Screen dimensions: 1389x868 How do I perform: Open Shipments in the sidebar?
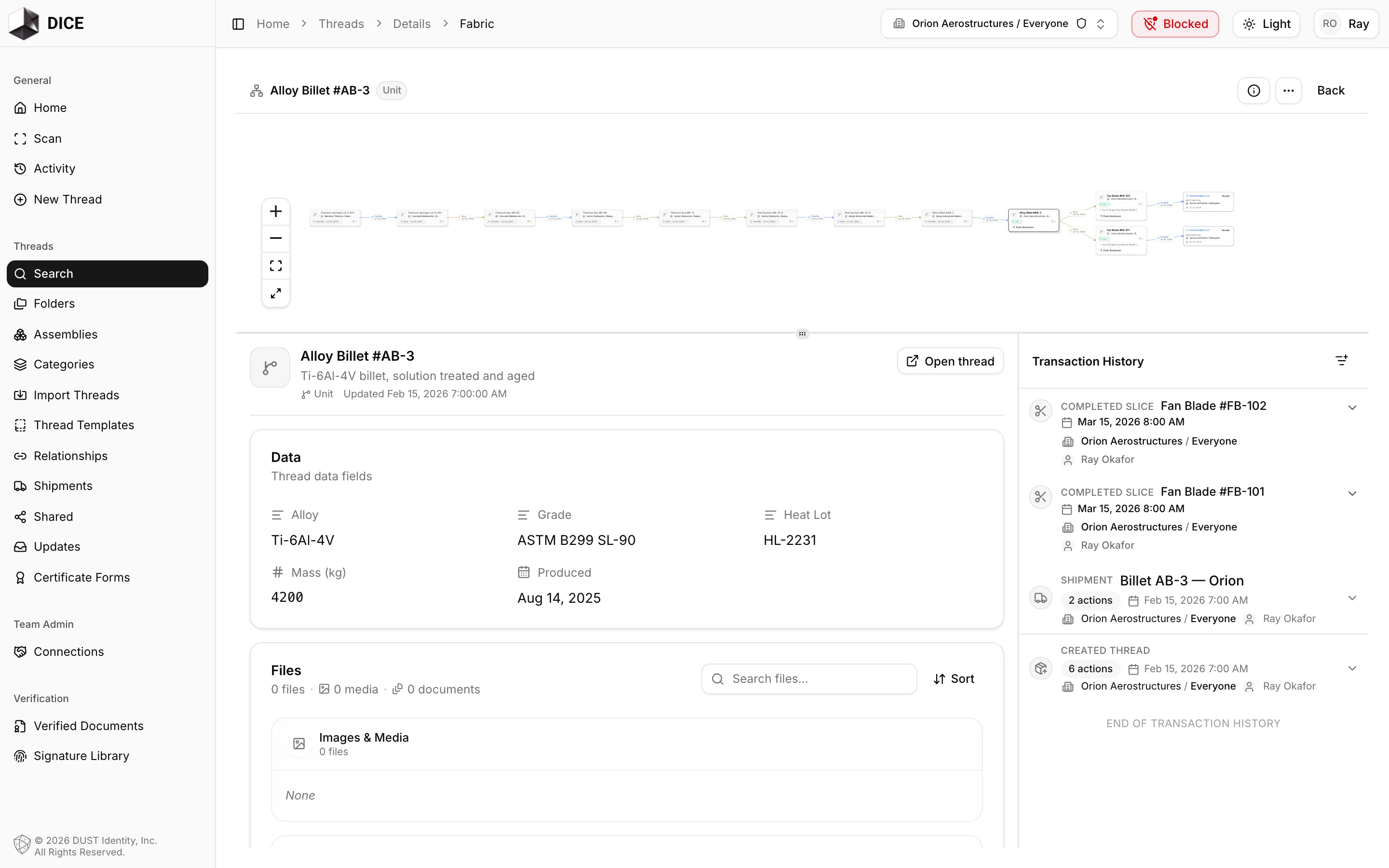[x=108, y=486]
